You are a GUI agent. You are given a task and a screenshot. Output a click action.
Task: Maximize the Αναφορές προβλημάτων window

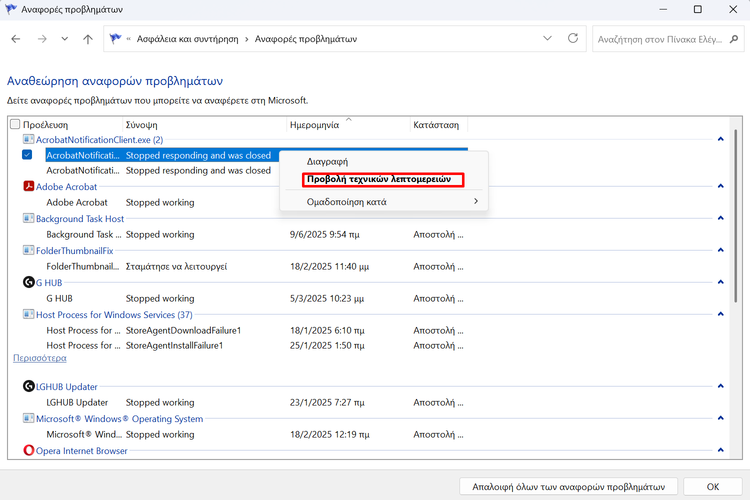(697, 9)
